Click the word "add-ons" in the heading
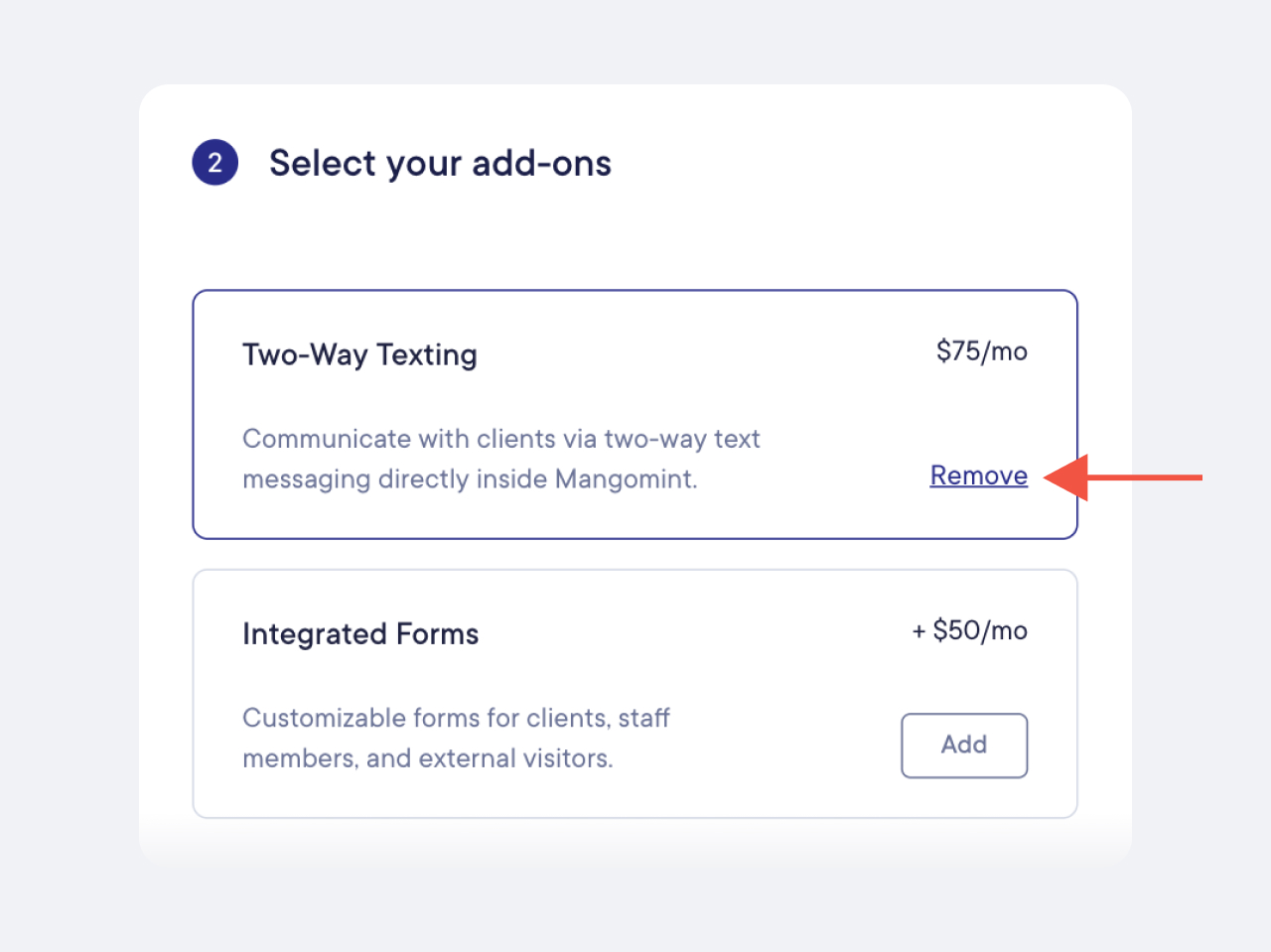This screenshot has width=1271, height=952. tap(541, 163)
